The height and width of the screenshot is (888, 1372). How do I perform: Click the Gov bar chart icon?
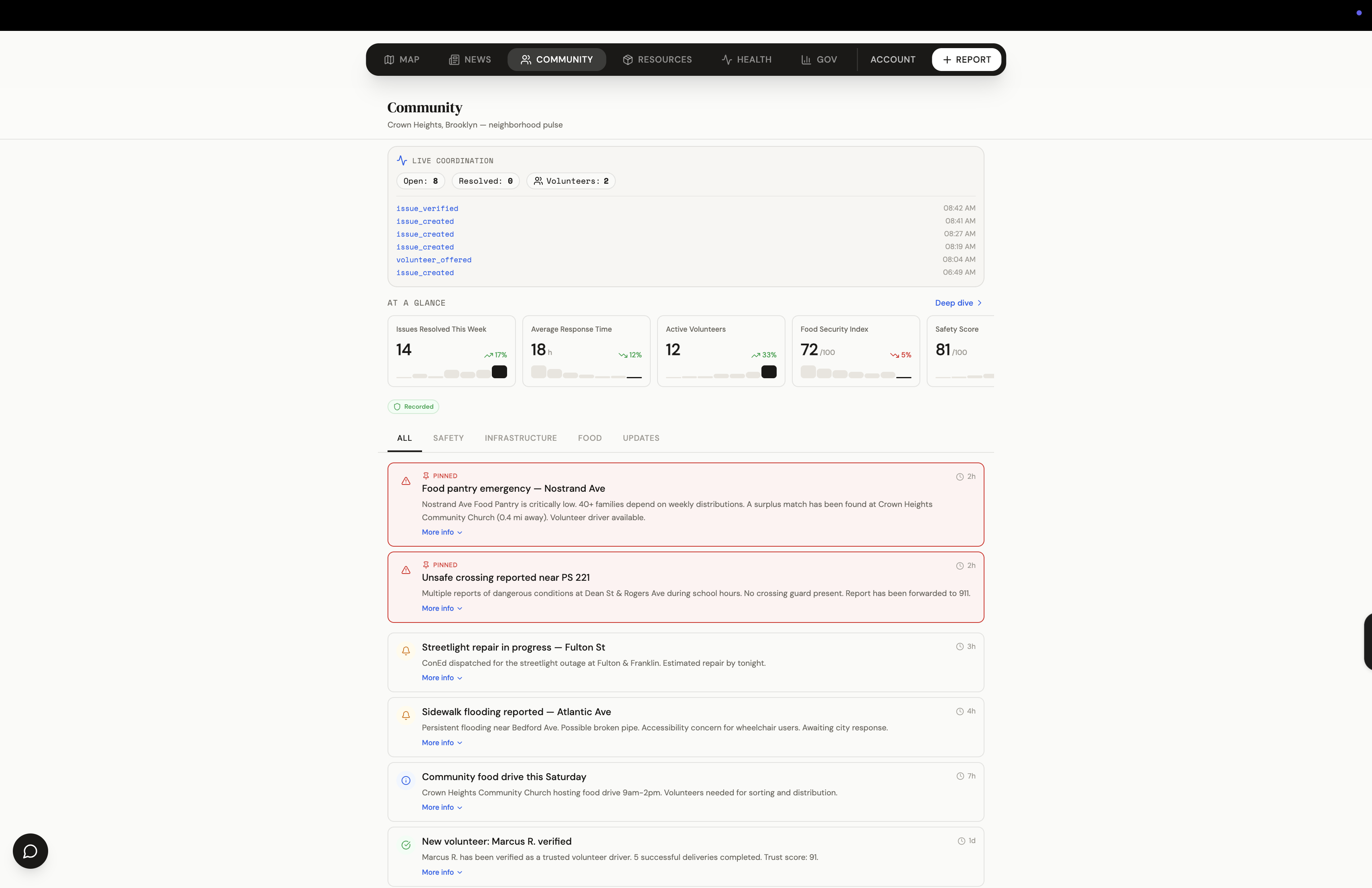[806, 59]
